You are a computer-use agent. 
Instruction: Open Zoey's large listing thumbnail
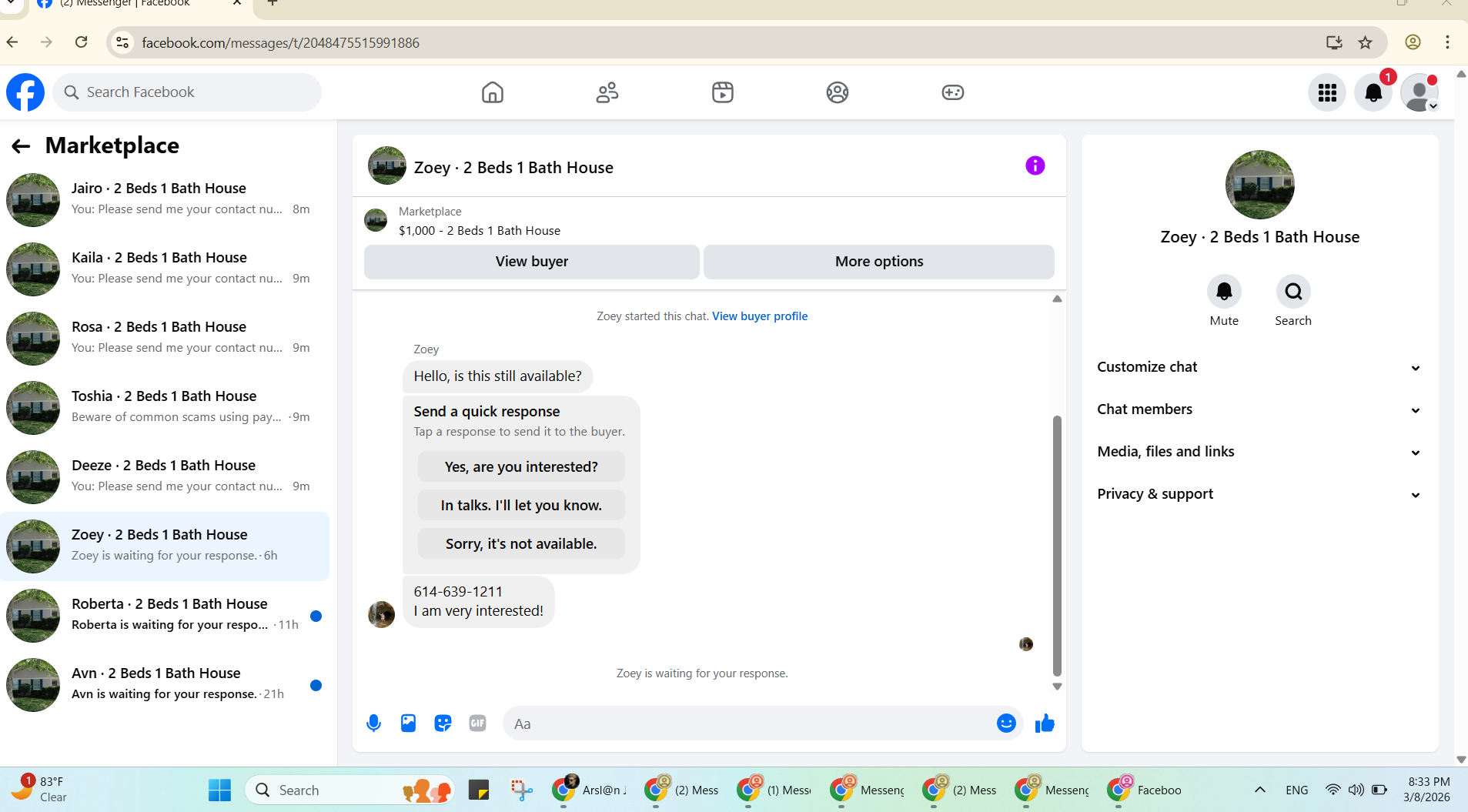[1259, 185]
